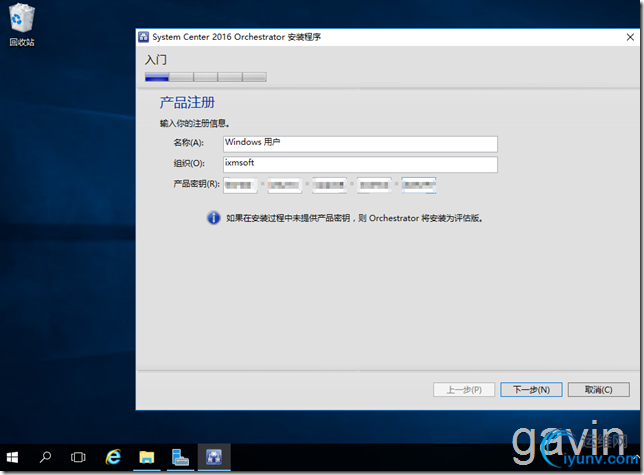Click the 取消(C) Cancel button

point(598,390)
